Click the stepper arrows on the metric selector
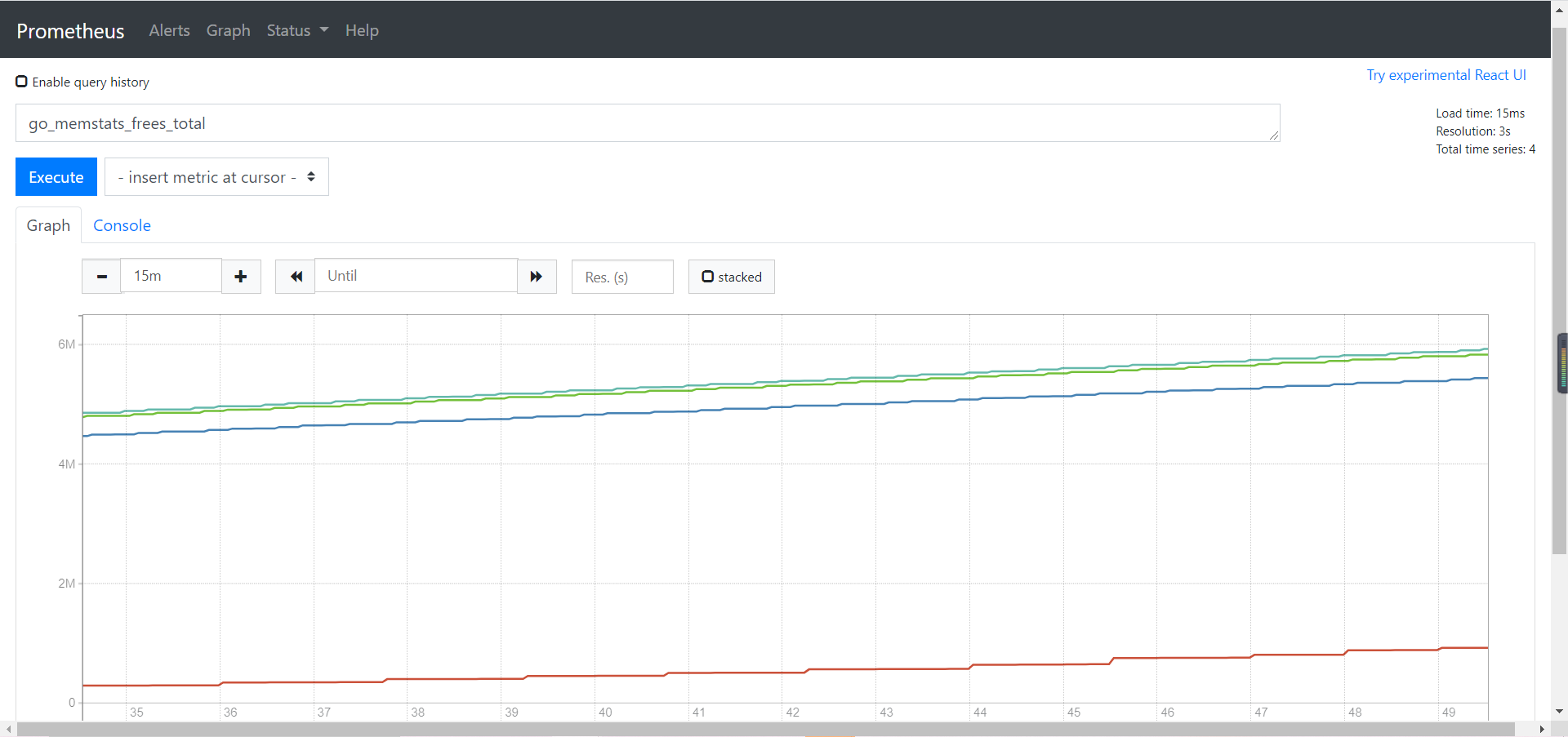1568x737 pixels. click(x=311, y=176)
